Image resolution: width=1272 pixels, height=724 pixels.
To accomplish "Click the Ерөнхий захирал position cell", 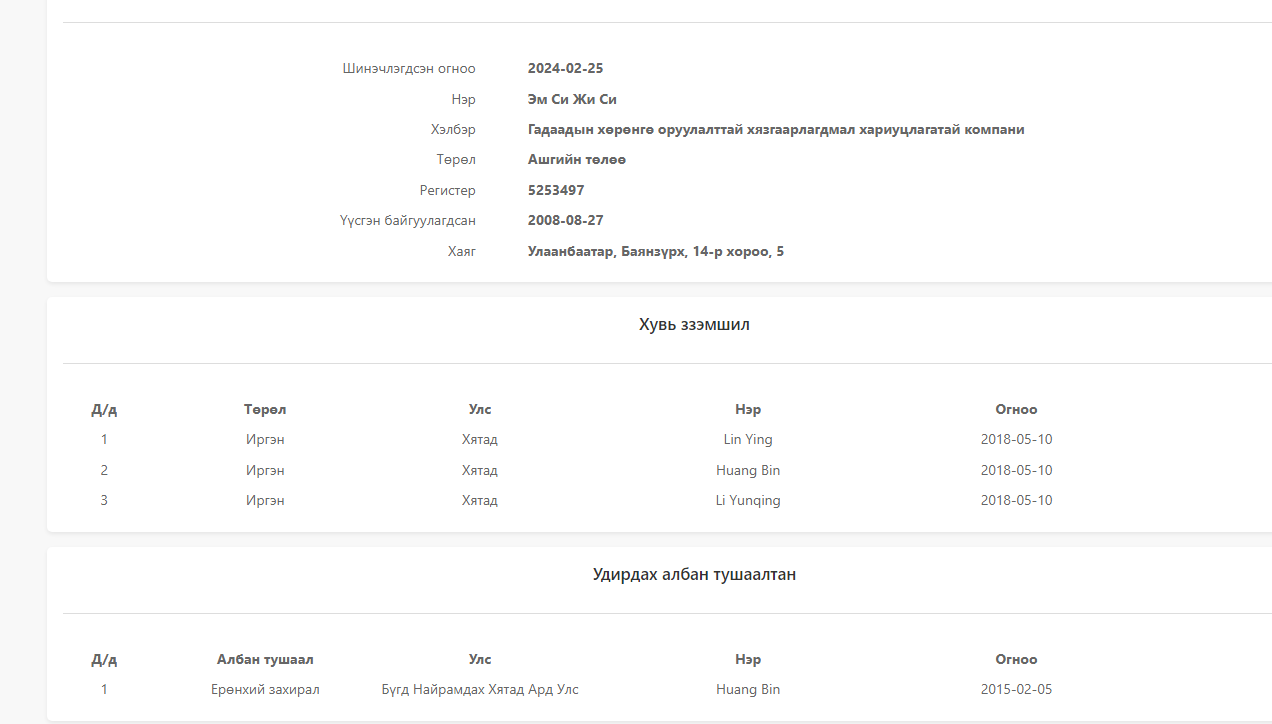I will point(265,690).
